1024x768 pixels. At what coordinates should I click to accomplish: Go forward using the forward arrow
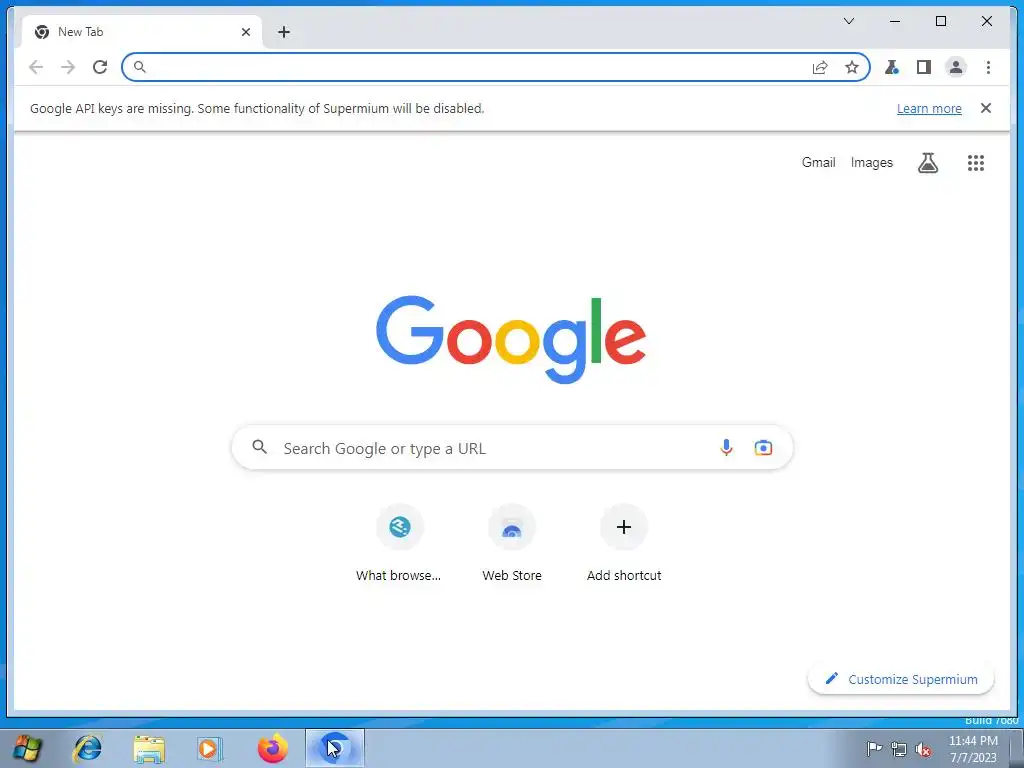point(68,67)
